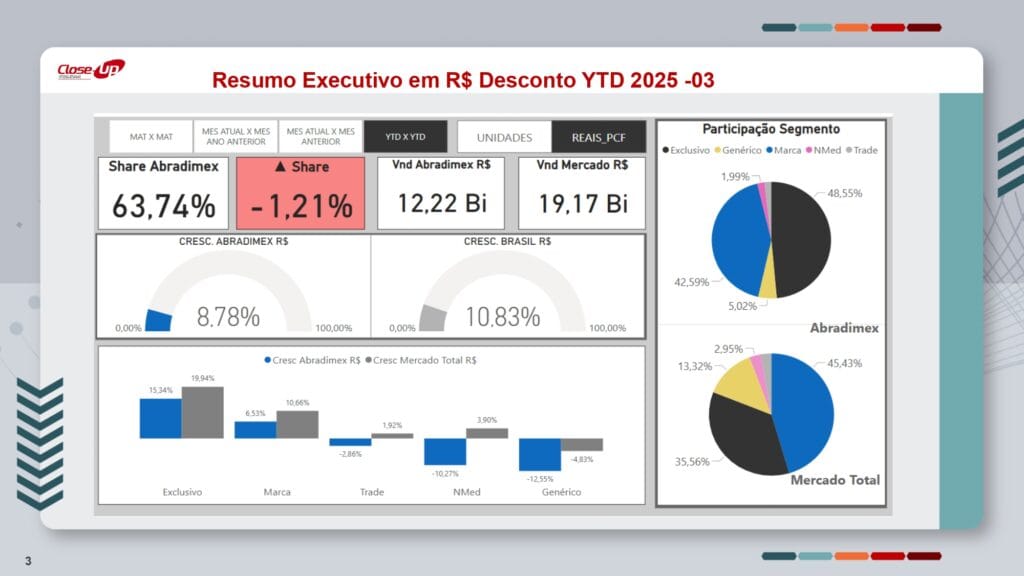Viewport: 1024px width, 576px height.
Task: Click the gray Genérico bar labeled -4,83%
Action: 582,445
